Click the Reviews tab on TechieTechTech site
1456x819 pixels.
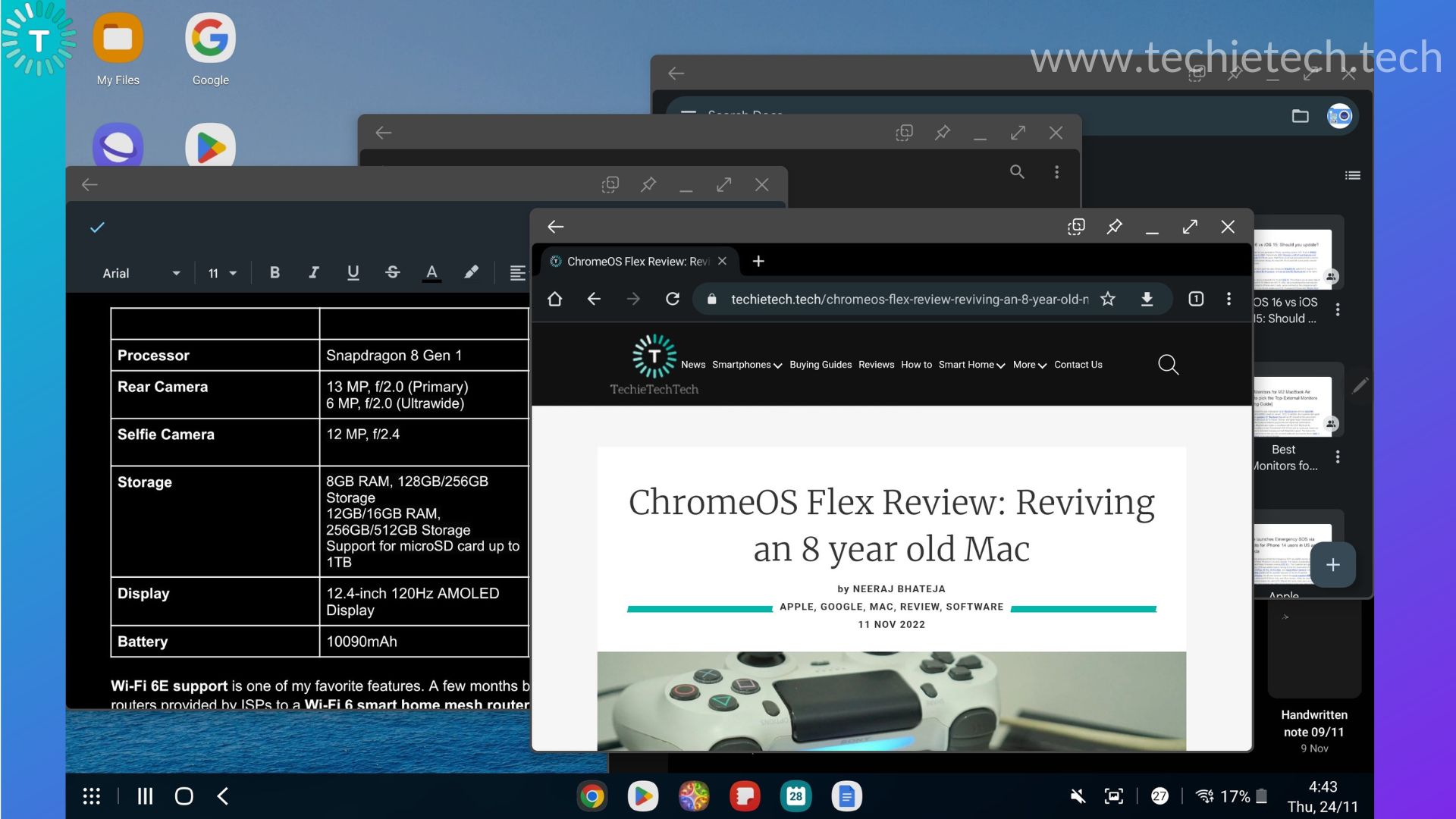tap(875, 364)
